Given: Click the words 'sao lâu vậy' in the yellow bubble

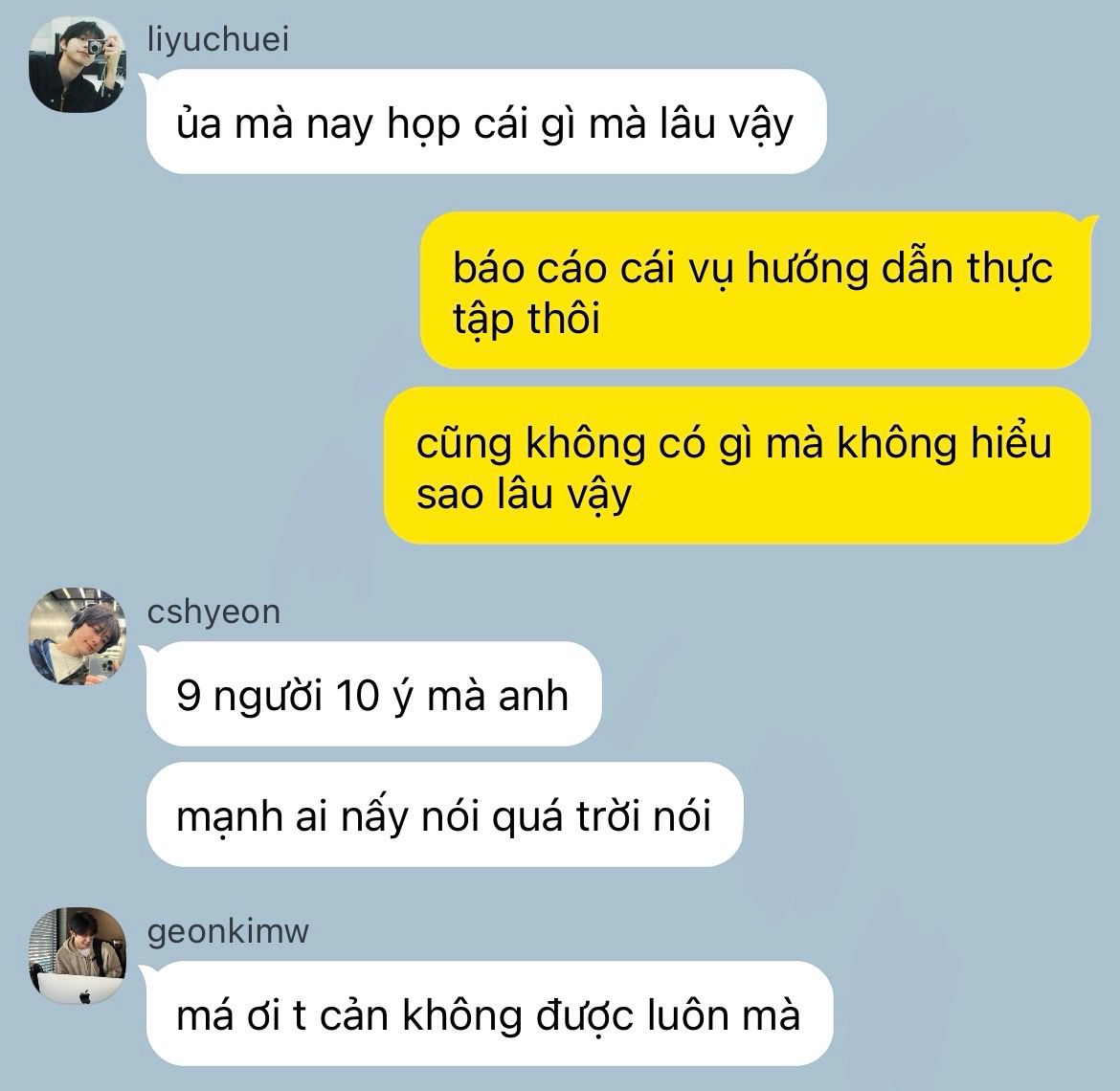Looking at the screenshot, I should coord(525,494).
